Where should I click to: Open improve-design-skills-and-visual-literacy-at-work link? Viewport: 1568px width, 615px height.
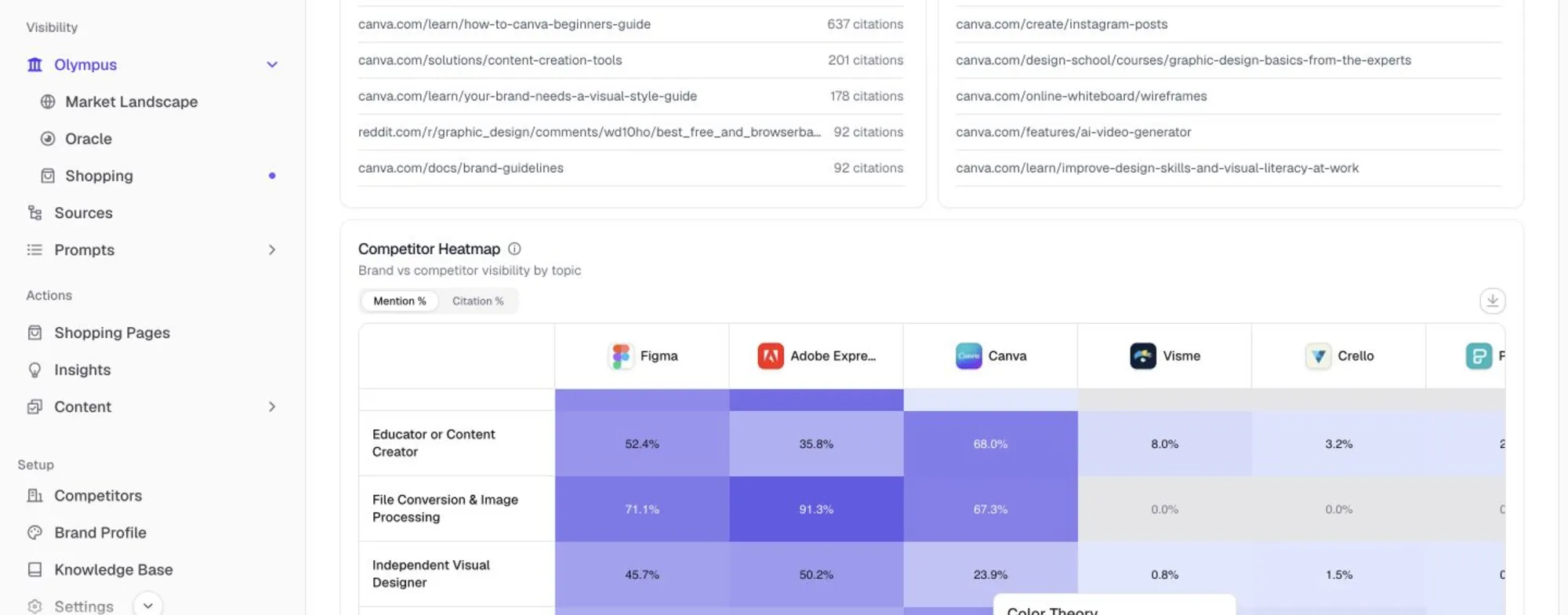[x=1157, y=168]
